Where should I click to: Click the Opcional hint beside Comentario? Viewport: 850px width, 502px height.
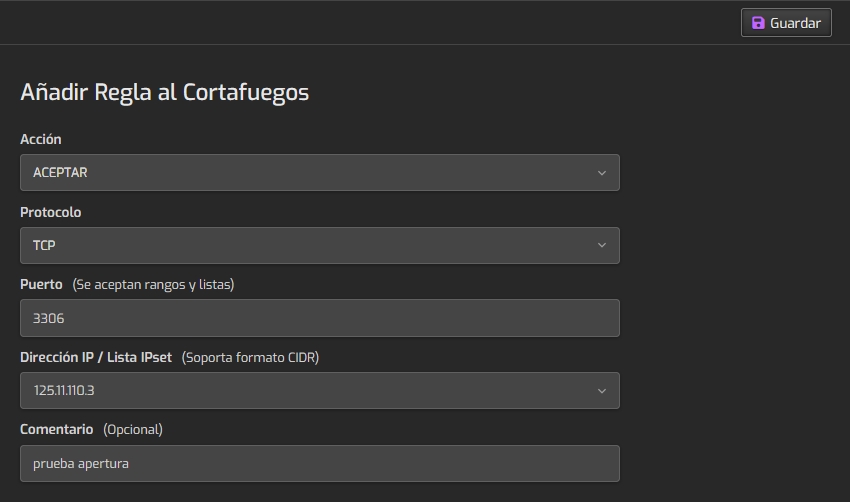pyautogui.click(x=132, y=429)
